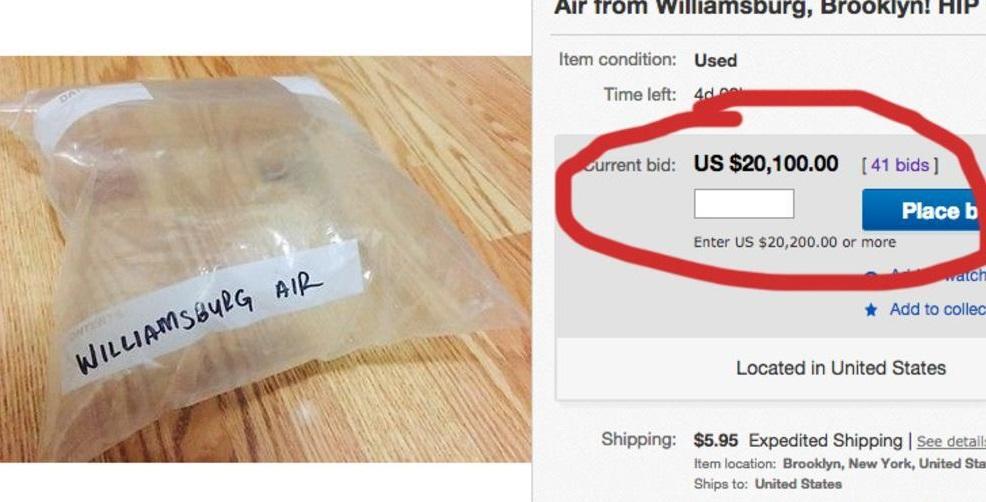Click the blue star icon beside Add to collection
This screenshot has width=986, height=502.
[x=871, y=310]
